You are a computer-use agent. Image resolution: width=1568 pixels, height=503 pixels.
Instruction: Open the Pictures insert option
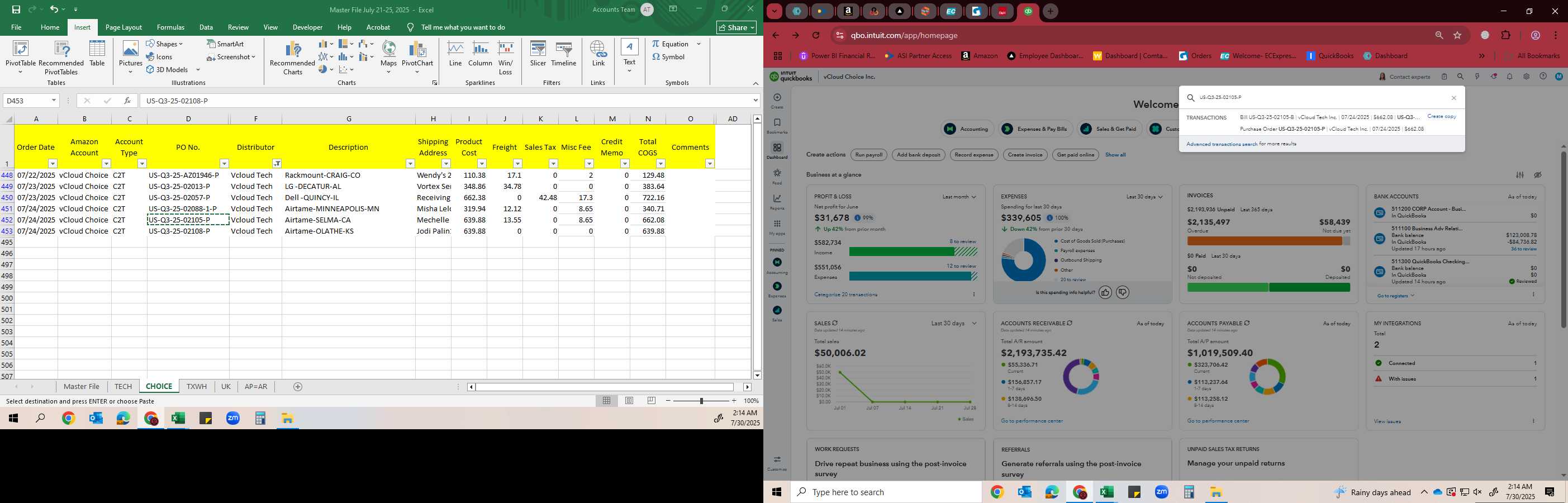coord(130,57)
